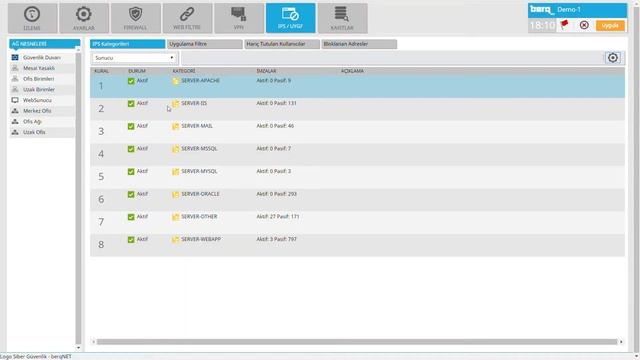This screenshot has height=360, width=640.
Task: Toggle Aktif checkbox for SERVER-MYSQL
Action: tap(131, 172)
